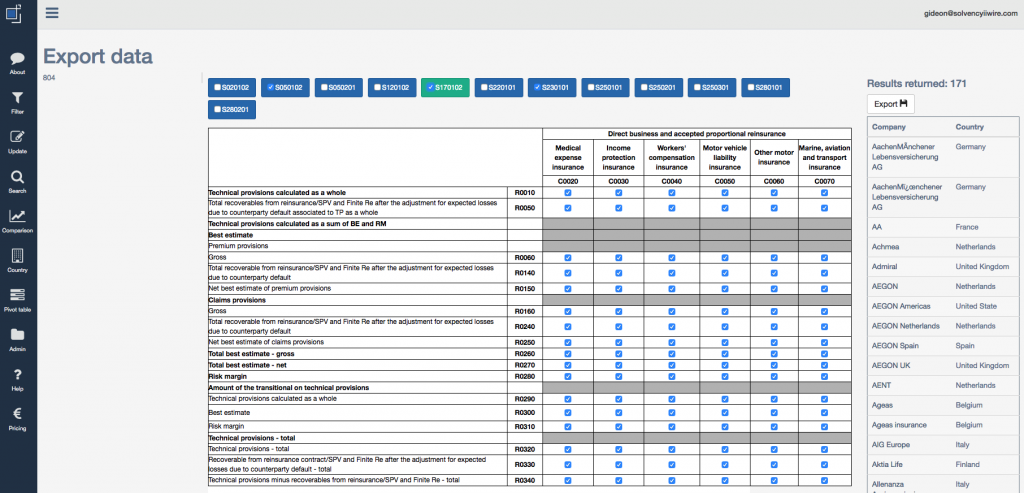Click the Export button
1024x493 pixels.
(890, 104)
